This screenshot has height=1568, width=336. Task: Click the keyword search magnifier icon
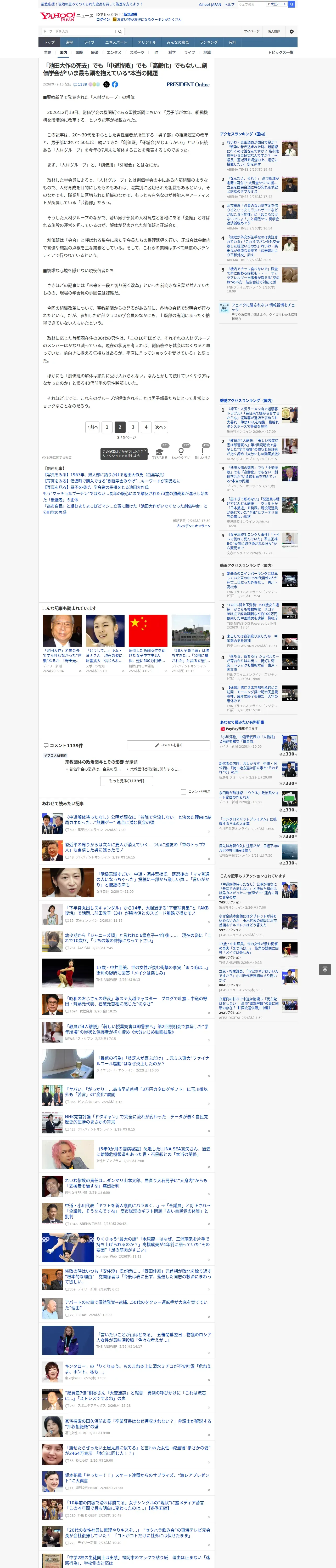pos(120,31)
